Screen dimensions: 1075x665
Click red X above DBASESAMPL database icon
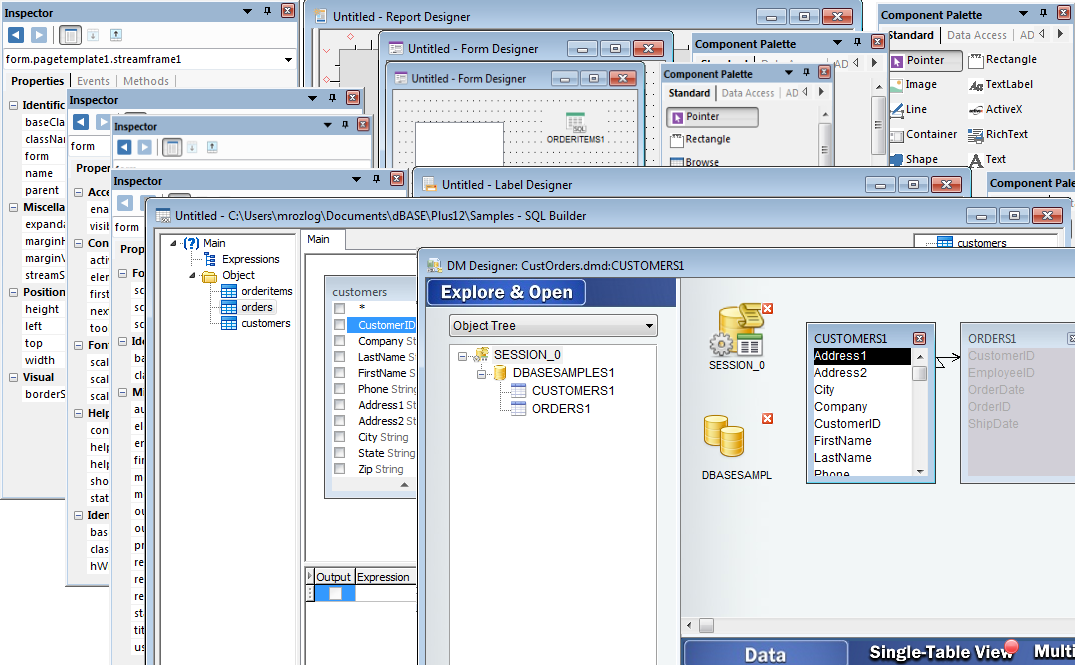768,419
